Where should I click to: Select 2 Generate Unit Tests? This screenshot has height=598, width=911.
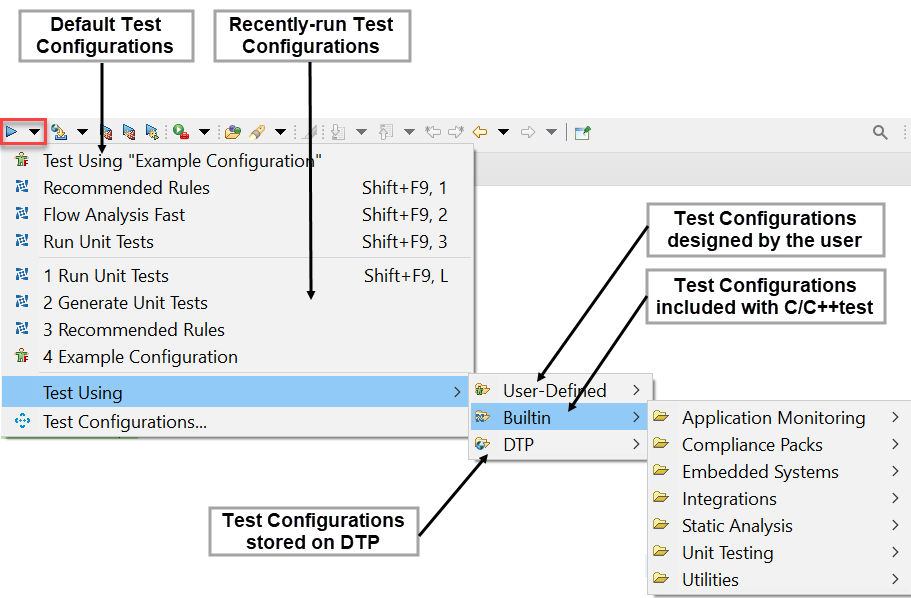[237, 303]
